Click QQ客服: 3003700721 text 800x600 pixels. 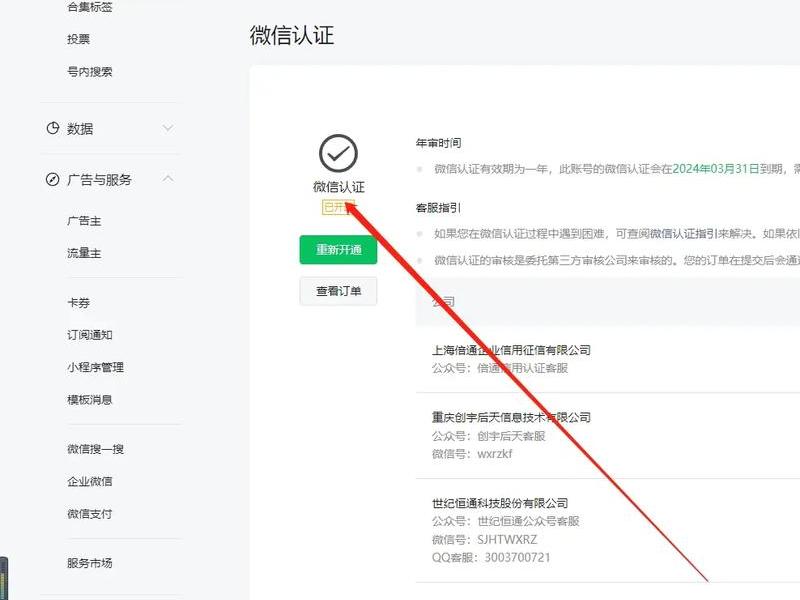(491, 558)
